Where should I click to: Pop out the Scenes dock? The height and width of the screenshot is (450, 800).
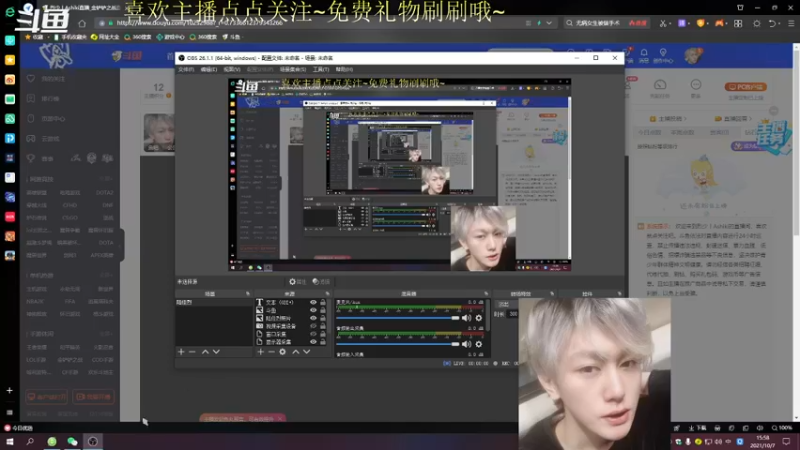tap(248, 294)
